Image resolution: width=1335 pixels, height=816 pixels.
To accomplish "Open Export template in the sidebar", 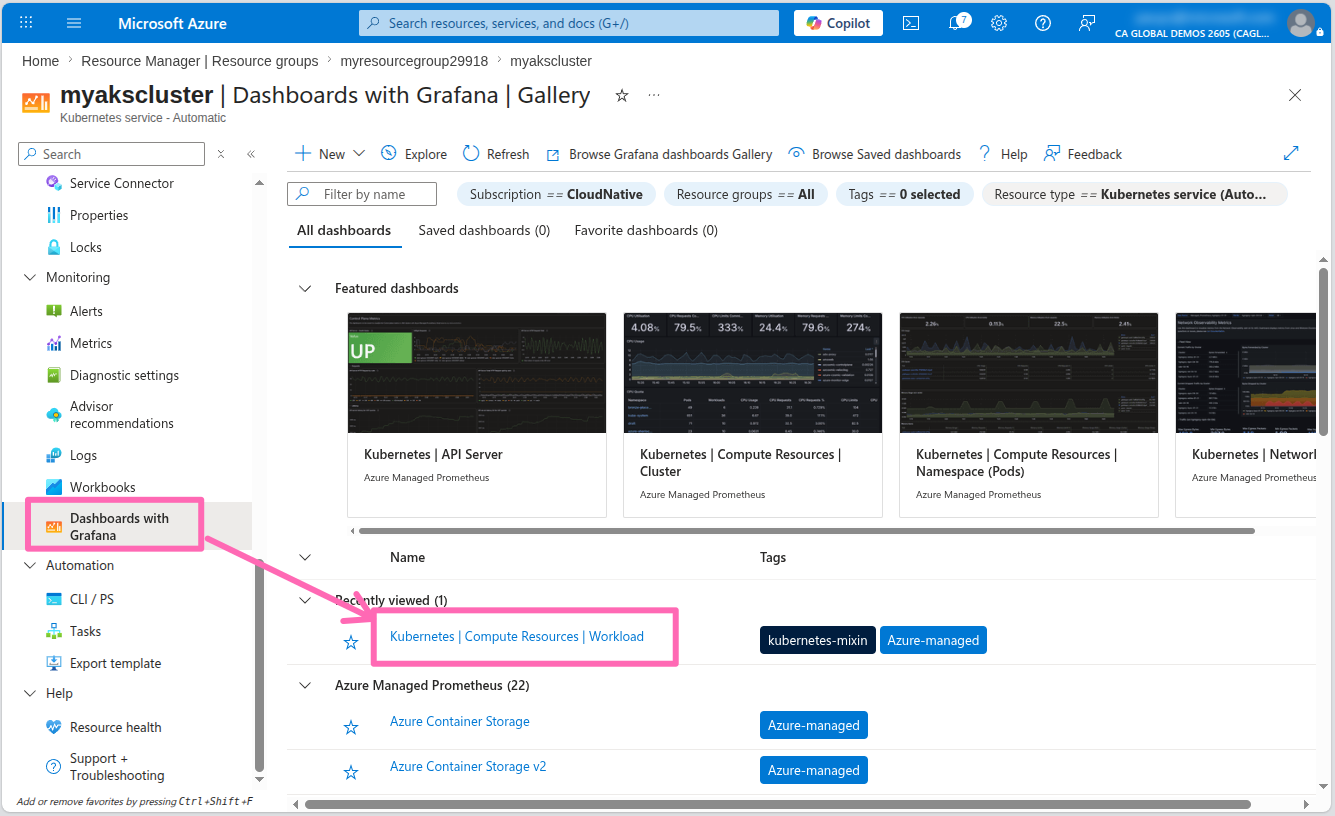I will (115, 663).
